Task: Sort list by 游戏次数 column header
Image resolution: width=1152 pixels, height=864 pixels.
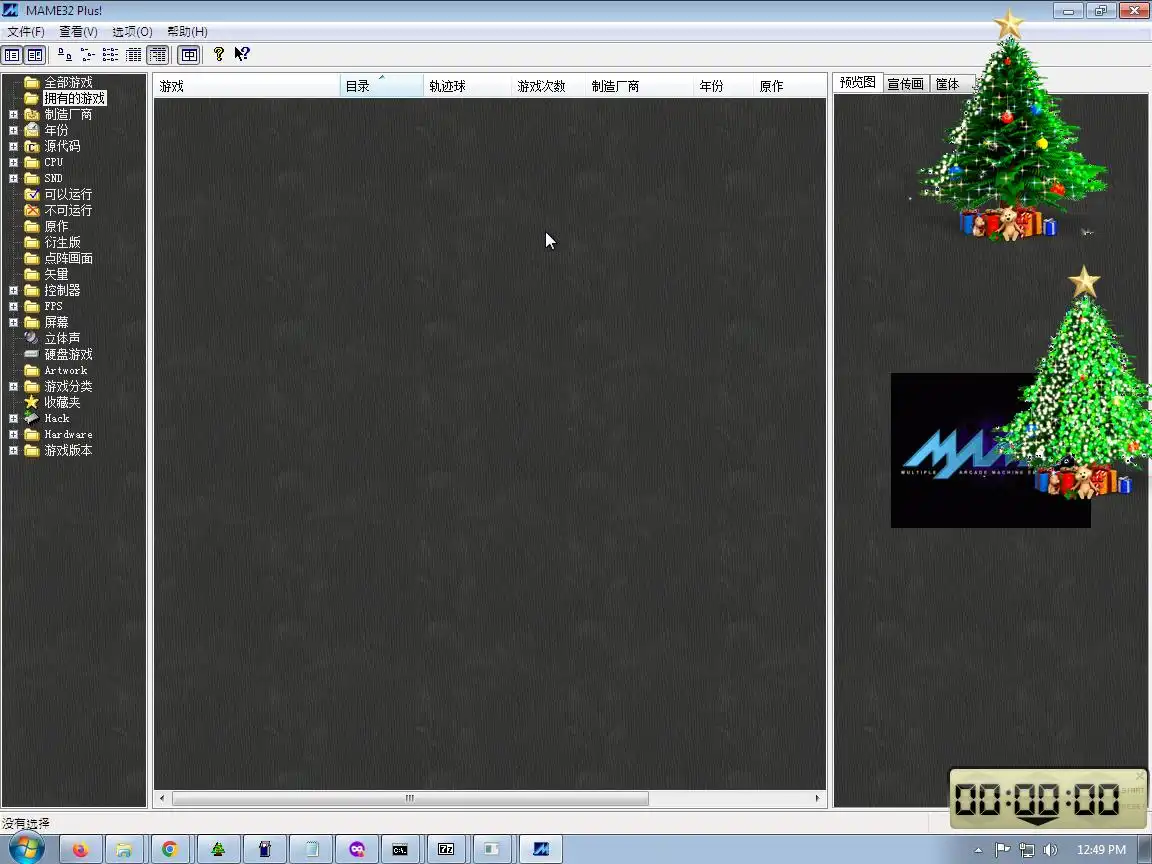Action: click(x=549, y=86)
